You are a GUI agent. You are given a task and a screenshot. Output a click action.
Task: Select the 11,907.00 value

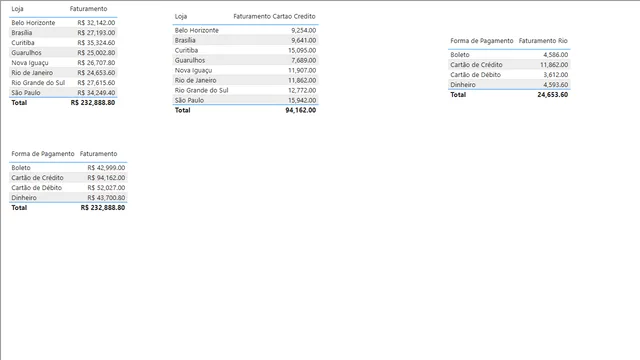coord(302,71)
